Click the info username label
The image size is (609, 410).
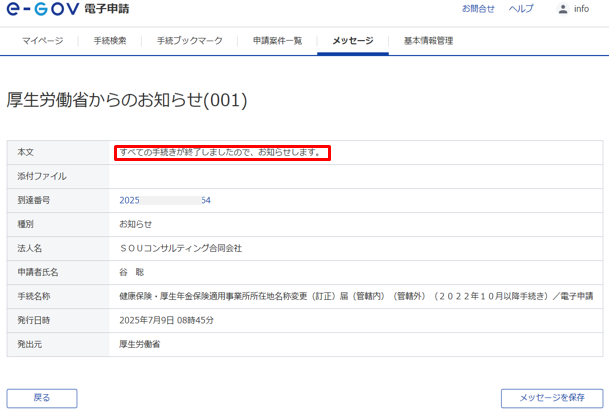(x=581, y=9)
